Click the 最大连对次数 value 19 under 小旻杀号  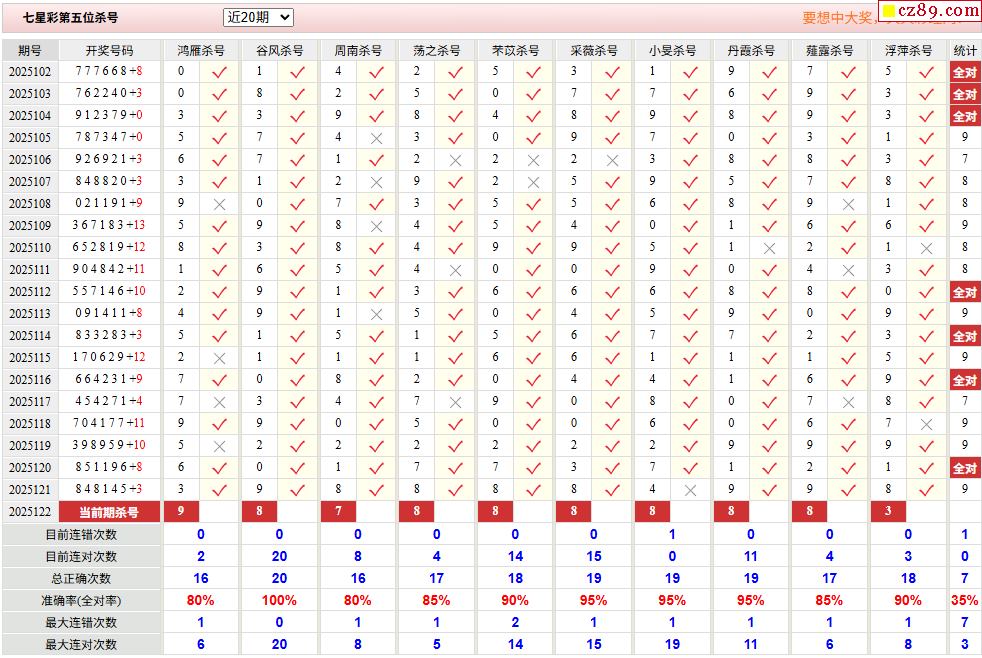click(672, 644)
